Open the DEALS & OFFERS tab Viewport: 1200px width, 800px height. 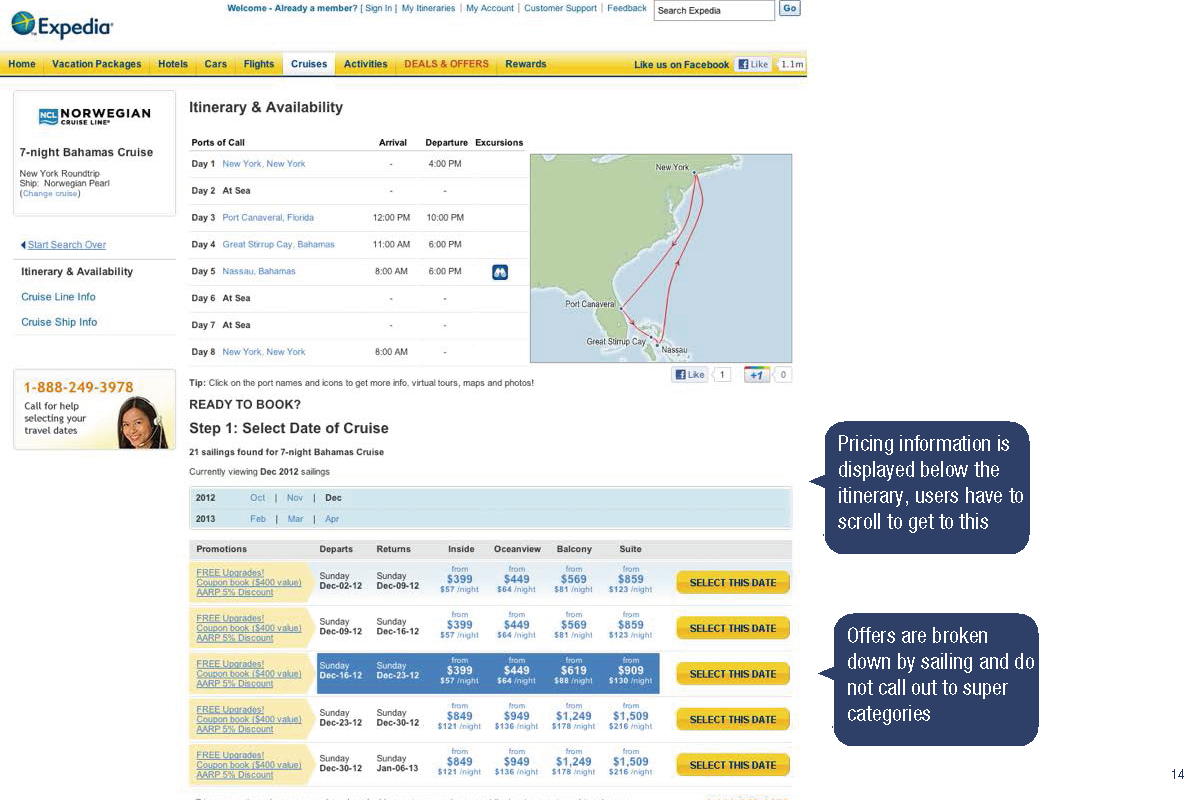click(447, 64)
